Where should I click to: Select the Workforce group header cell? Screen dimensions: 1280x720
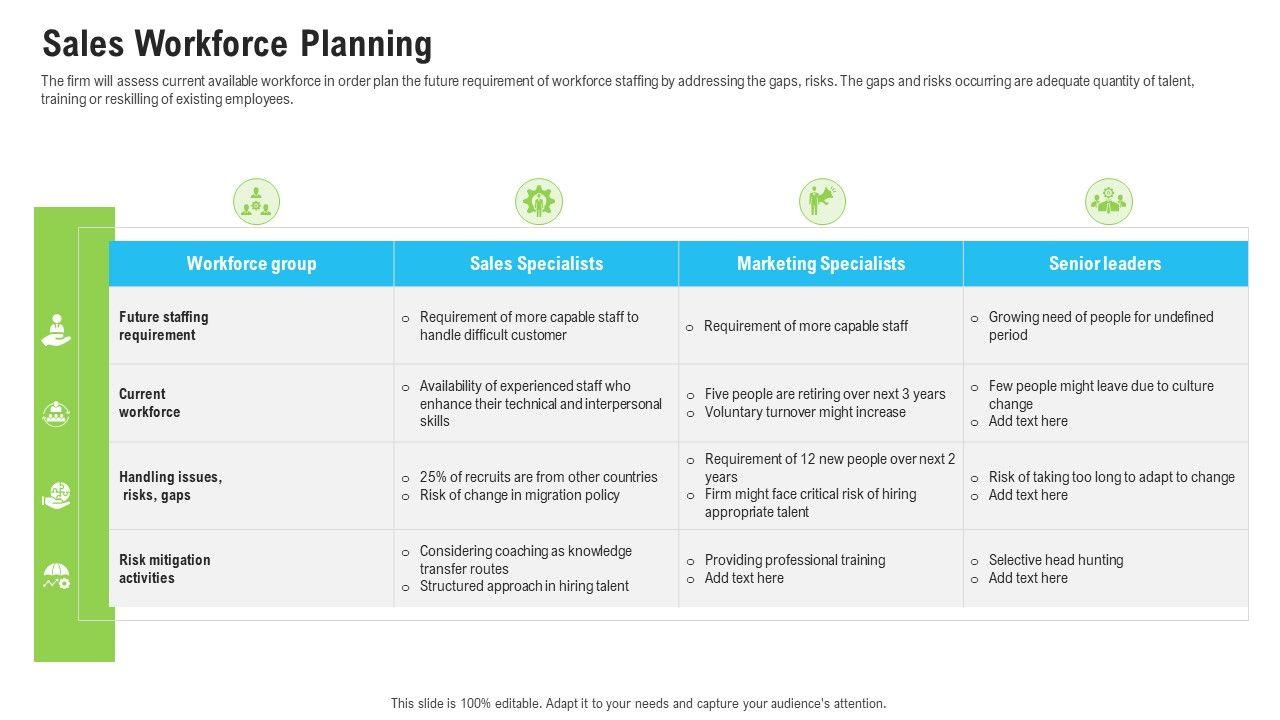pos(251,264)
